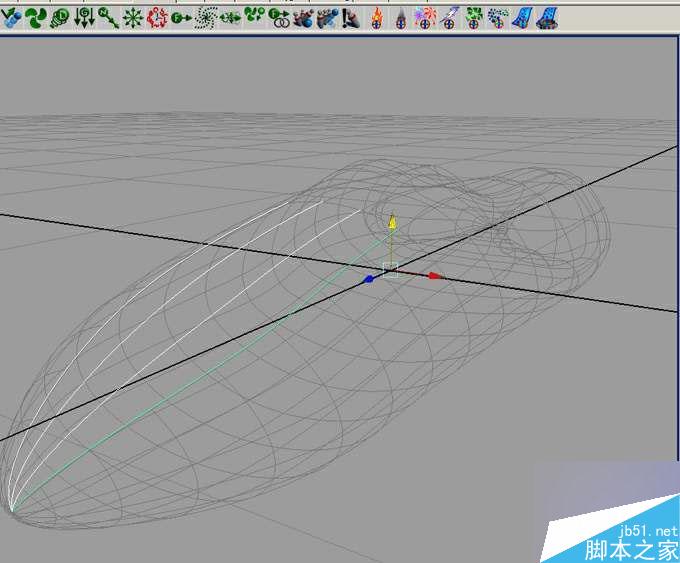
Task: Grab the red X-axis manipulator arrow
Action: [435, 276]
